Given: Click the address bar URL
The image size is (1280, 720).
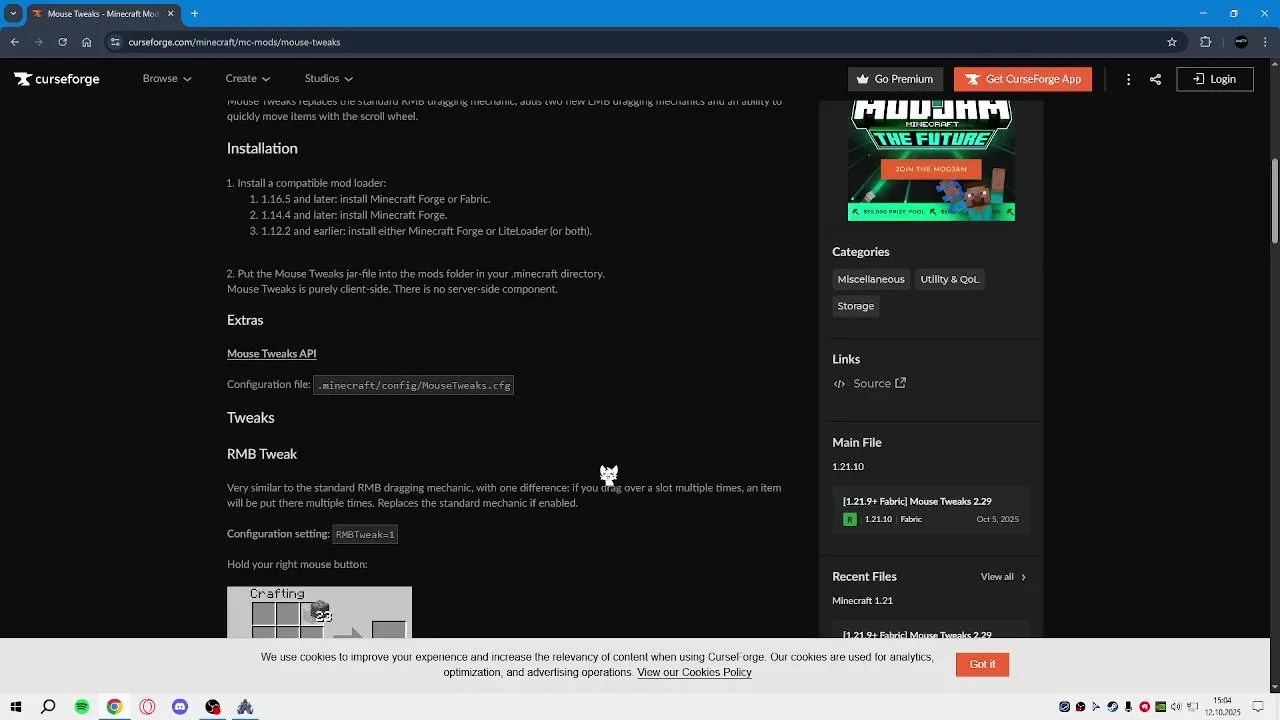Looking at the screenshot, I should coord(234,42).
